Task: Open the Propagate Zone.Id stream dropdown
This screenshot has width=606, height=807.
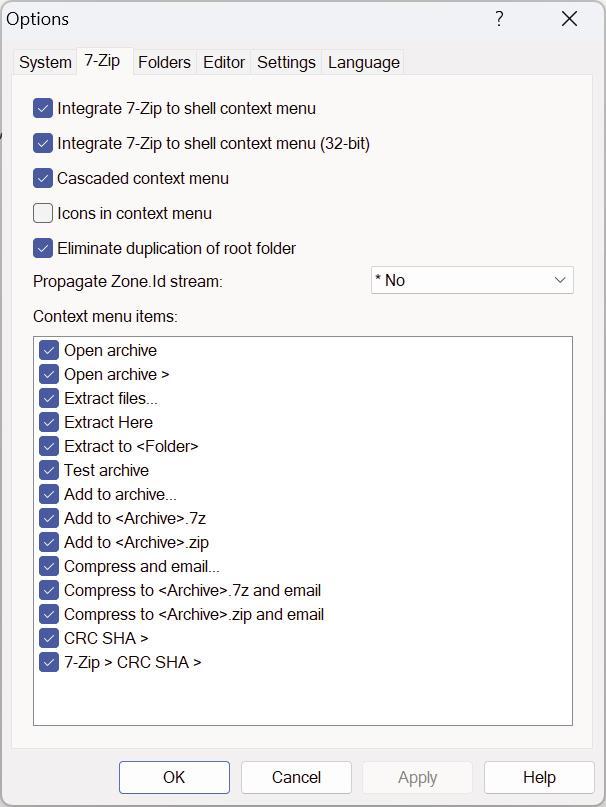Action: click(472, 280)
